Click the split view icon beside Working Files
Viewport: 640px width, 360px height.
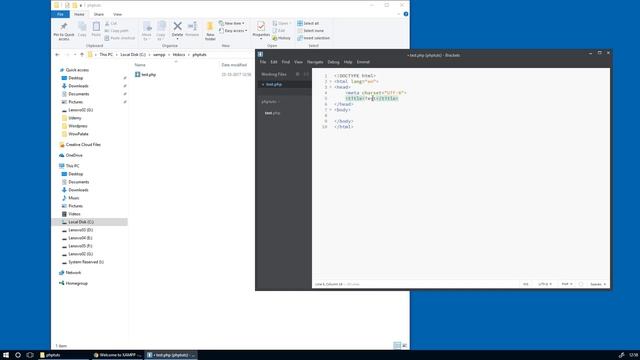point(306,74)
